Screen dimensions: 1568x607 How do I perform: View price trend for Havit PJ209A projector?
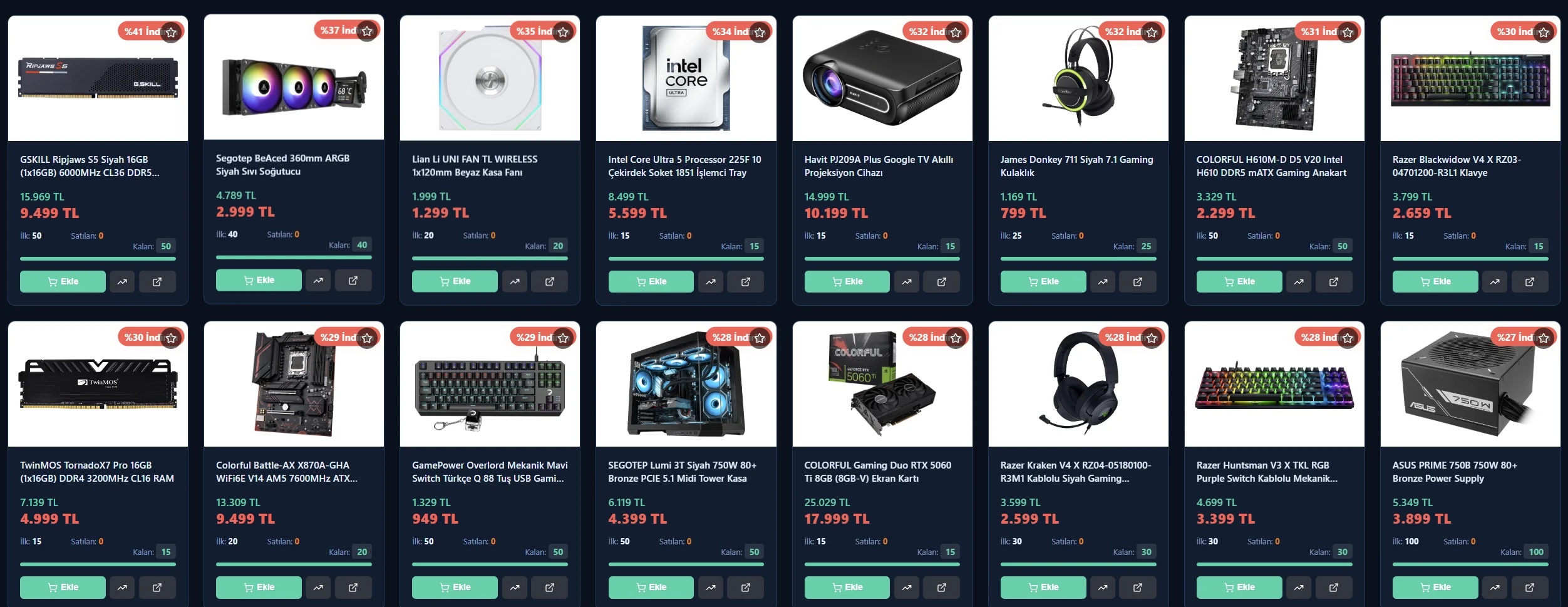[906, 282]
